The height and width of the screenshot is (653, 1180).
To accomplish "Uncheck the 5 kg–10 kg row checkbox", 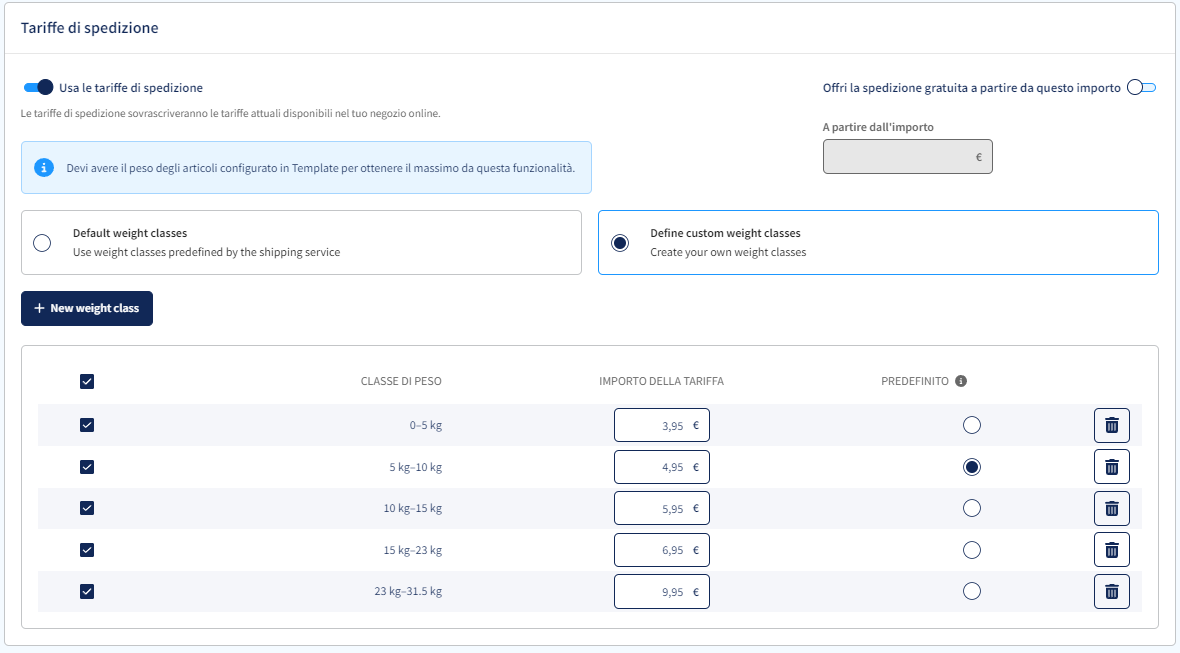I will click(x=87, y=467).
